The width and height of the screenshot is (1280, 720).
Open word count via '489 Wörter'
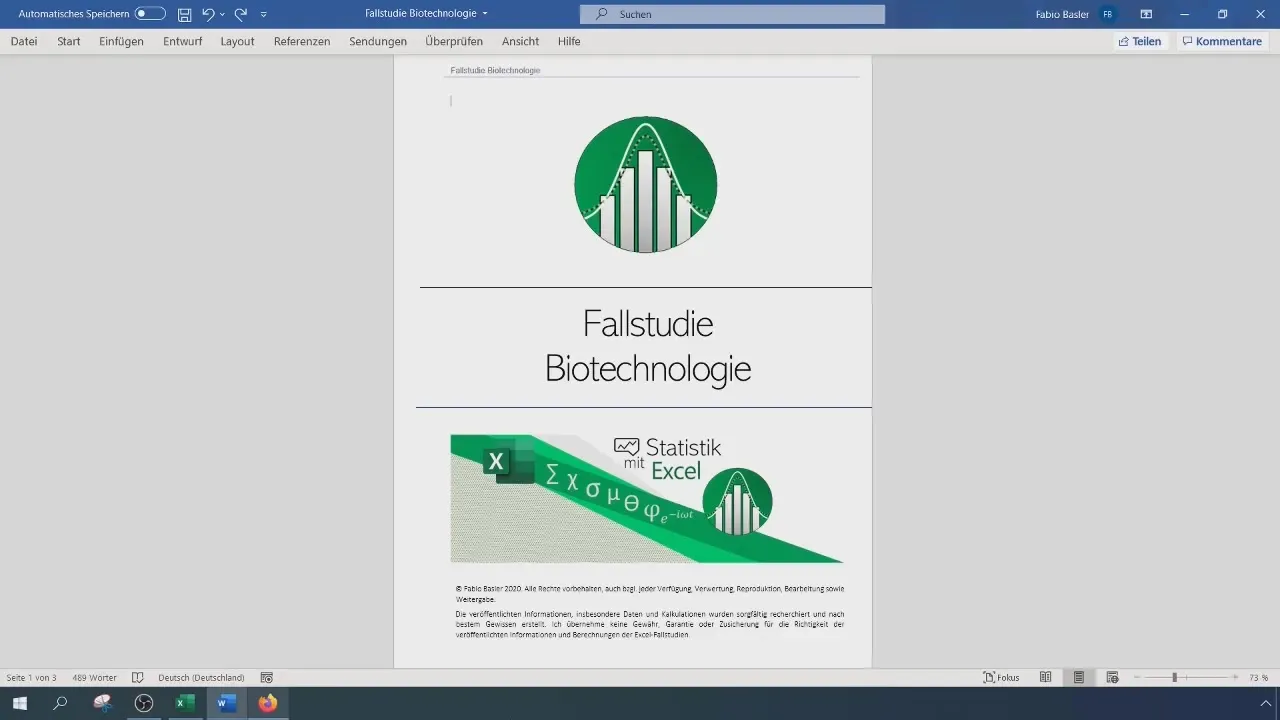coord(95,677)
